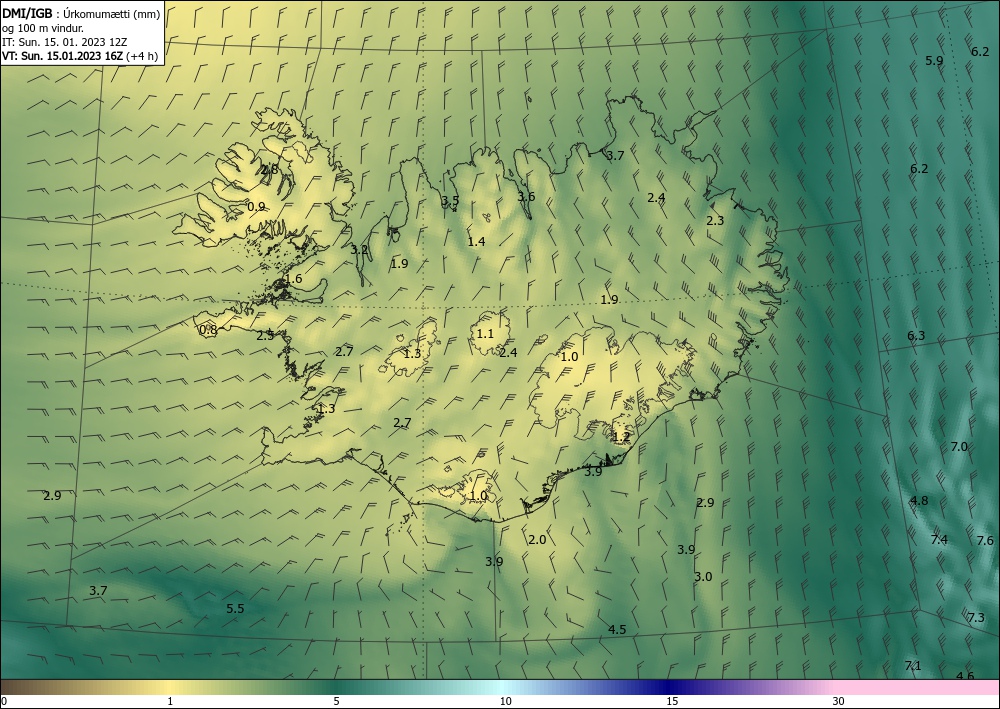Screen dimensions: 1000x709
Task: Click the 2.3 value in east Iceland
Action: (x=715, y=220)
